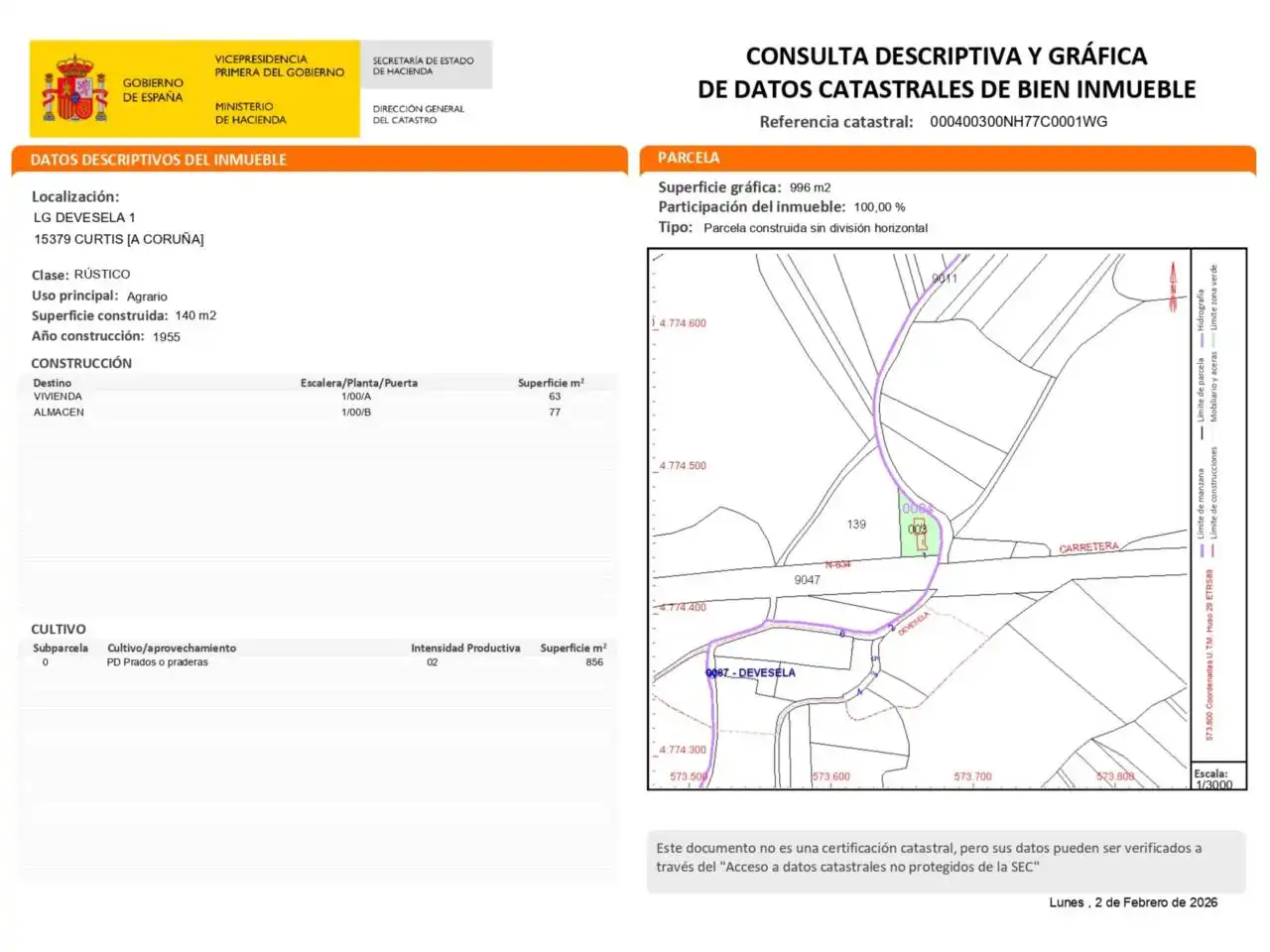Click the N-634 road marker
Viewport: 1270px width, 952px height.
[x=837, y=564]
